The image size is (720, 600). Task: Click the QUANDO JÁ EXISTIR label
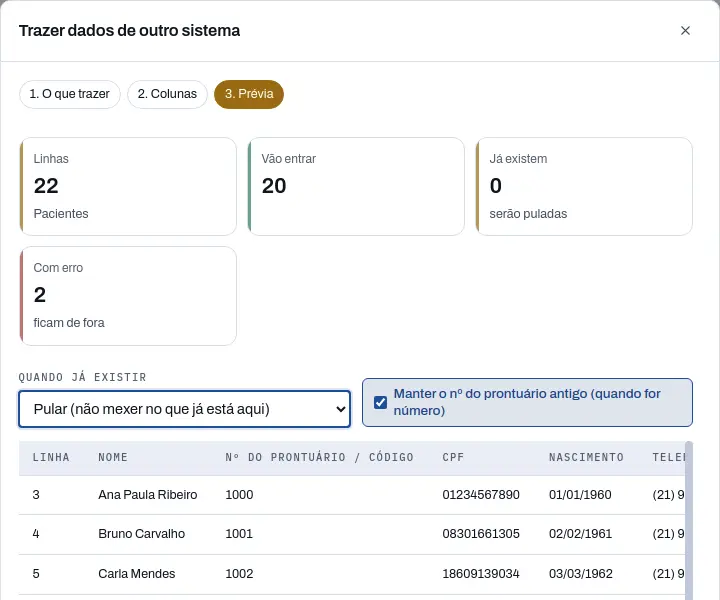83,377
